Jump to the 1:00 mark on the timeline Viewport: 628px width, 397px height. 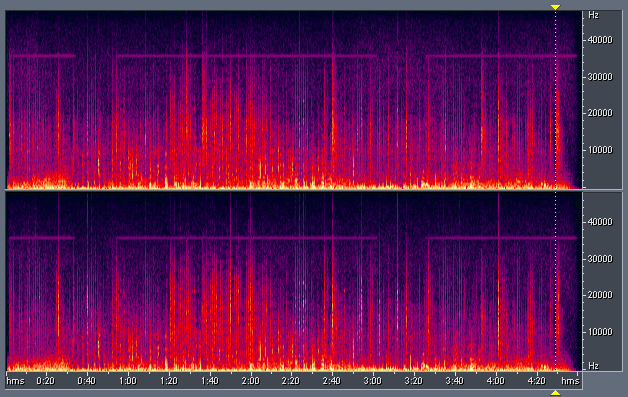pos(128,381)
